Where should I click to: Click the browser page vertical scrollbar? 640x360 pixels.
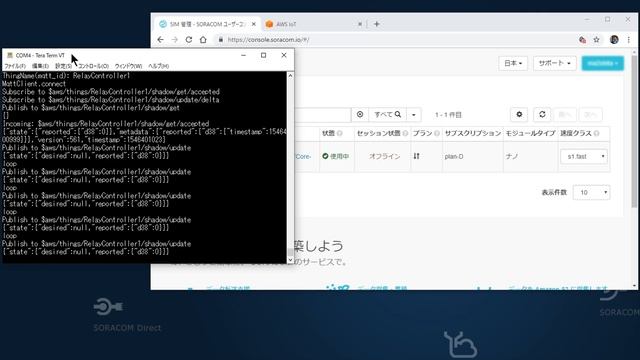pos(634,131)
